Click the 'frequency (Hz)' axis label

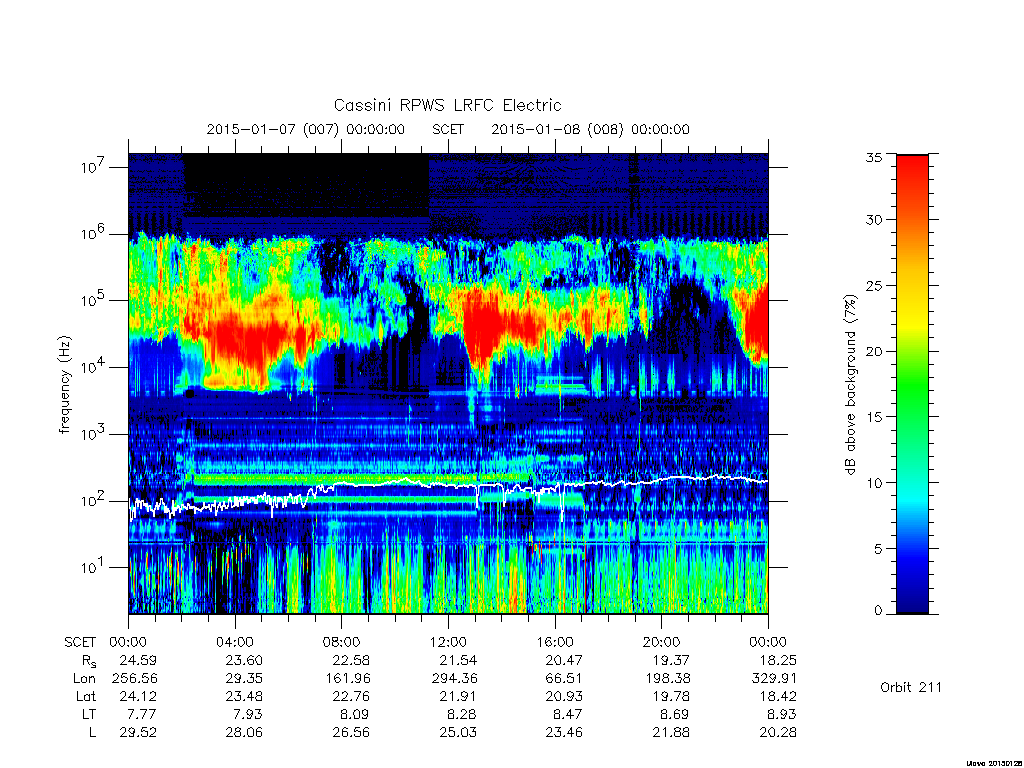click(64, 385)
